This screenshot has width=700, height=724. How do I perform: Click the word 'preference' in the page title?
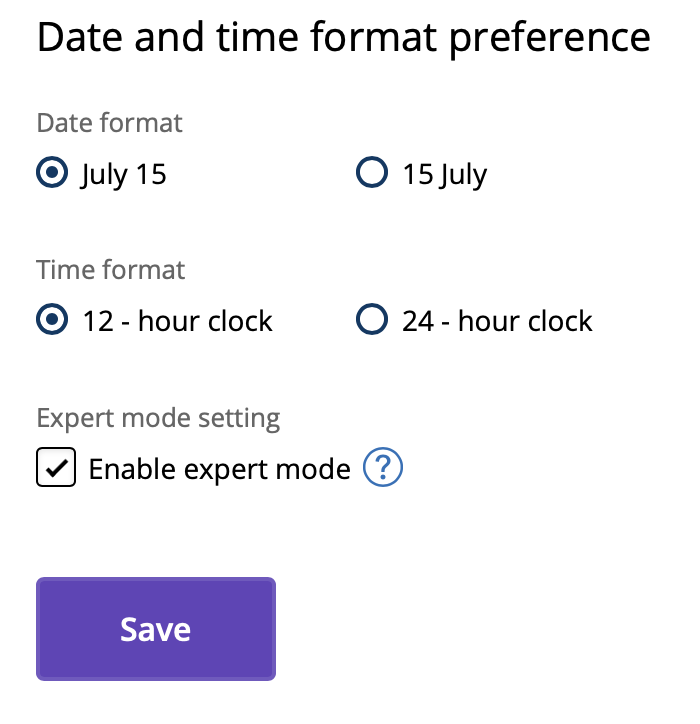(550, 39)
